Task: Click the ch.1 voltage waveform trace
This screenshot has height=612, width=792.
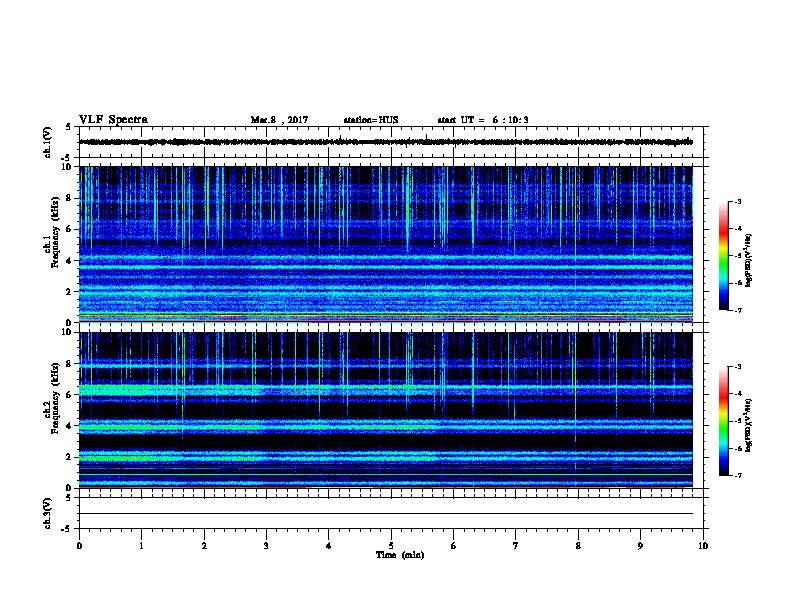Action: pos(386,142)
